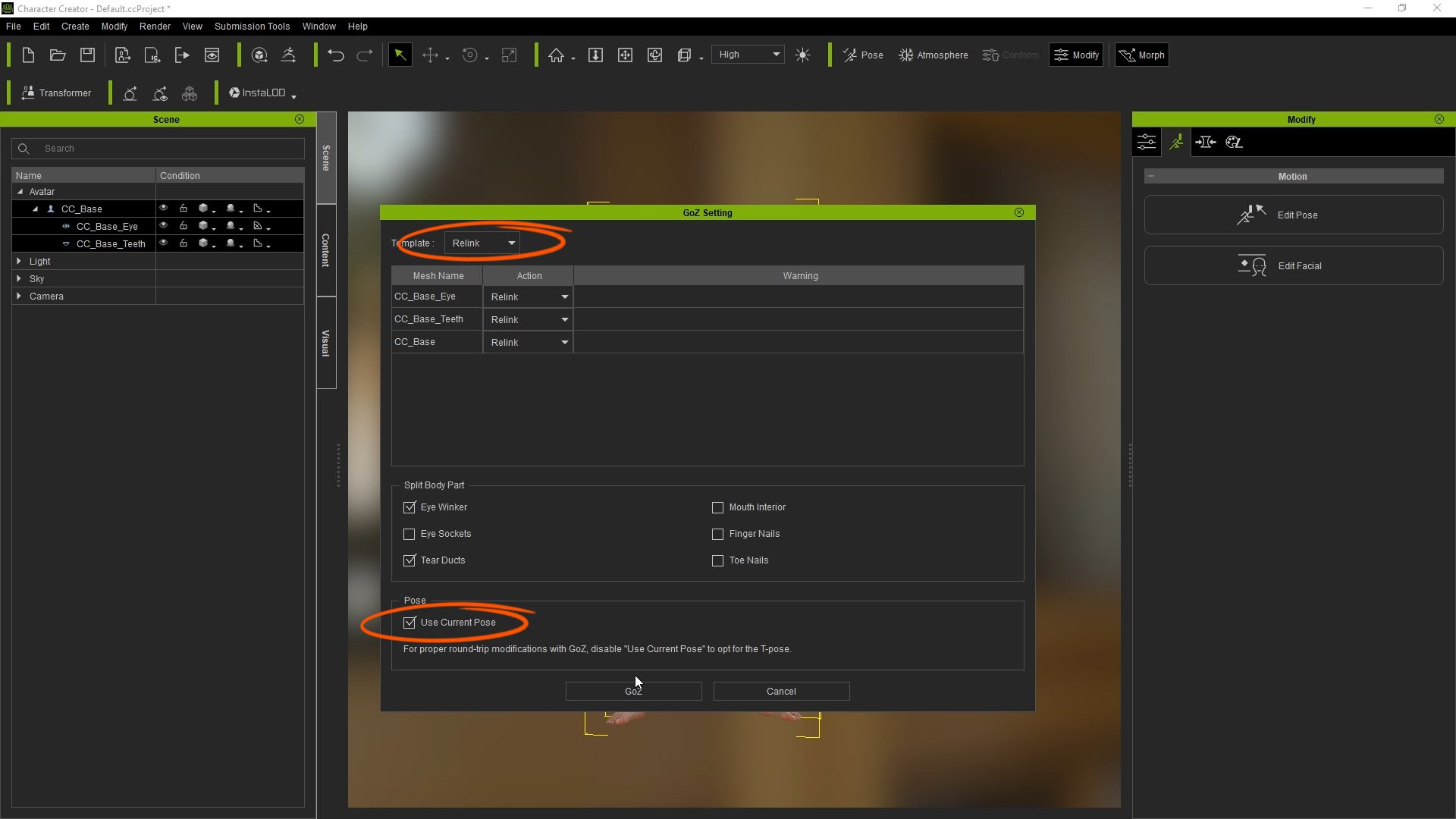This screenshot has width=1456, height=819.
Task: Expand the Light tree node
Action: point(19,261)
